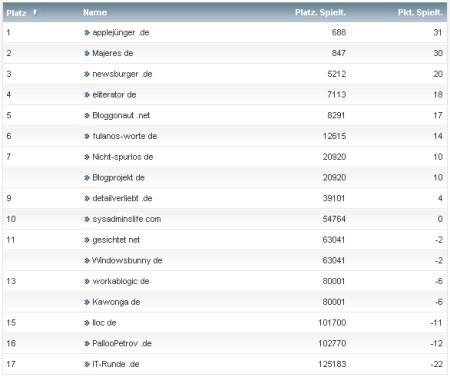Select the value 847 in Majeres row
Image resolution: width=450 pixels, height=377 pixels.
[339, 53]
